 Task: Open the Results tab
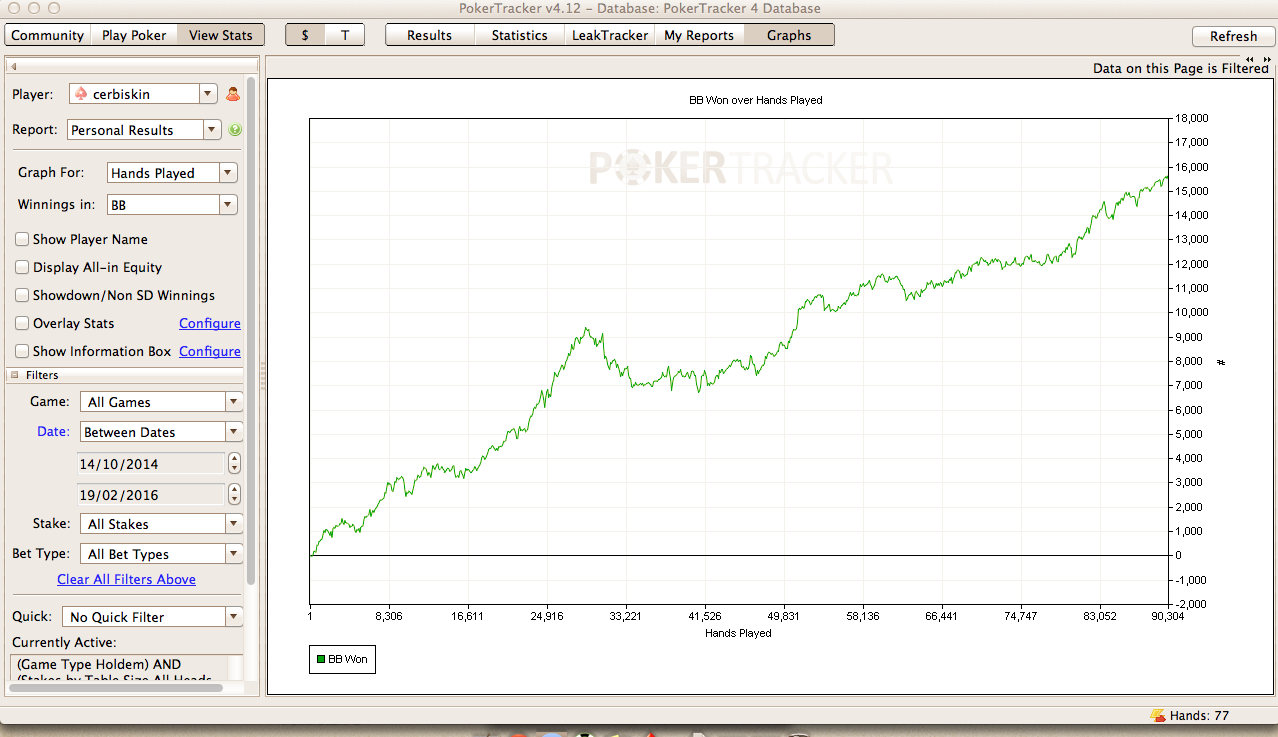(x=429, y=35)
